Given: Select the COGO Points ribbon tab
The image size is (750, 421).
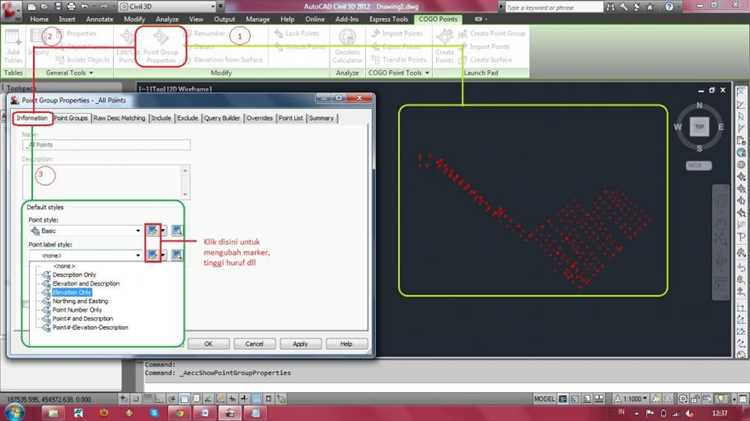Looking at the screenshot, I should click(x=438, y=19).
